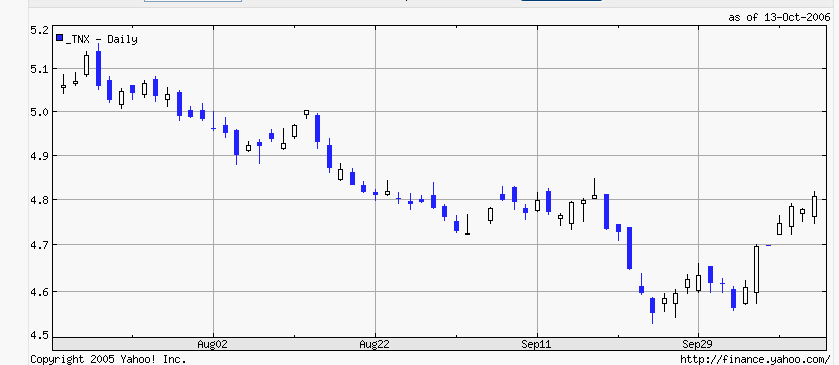Open the http://finance.yahoo.com/ link
This screenshot has width=839, height=365.
(756, 359)
